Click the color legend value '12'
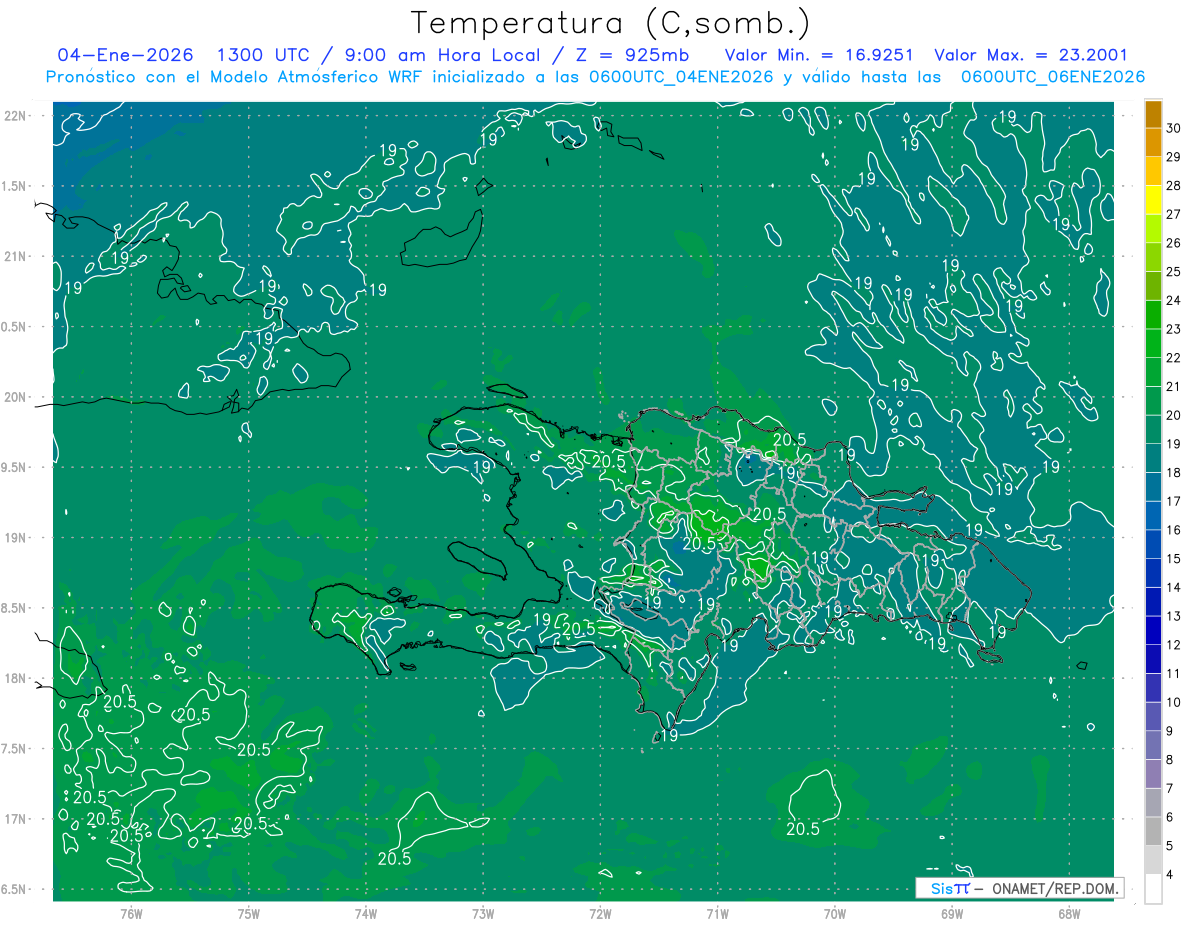This screenshot has width=1200, height=927. click(1174, 645)
